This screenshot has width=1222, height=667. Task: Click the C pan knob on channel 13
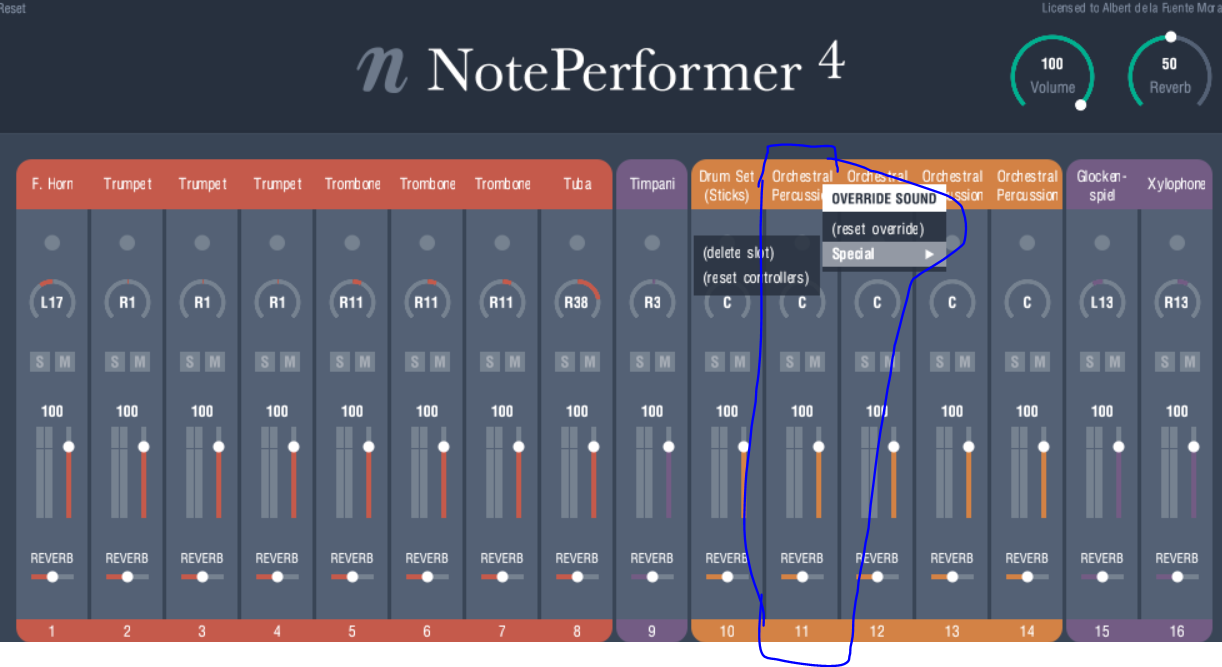952,301
